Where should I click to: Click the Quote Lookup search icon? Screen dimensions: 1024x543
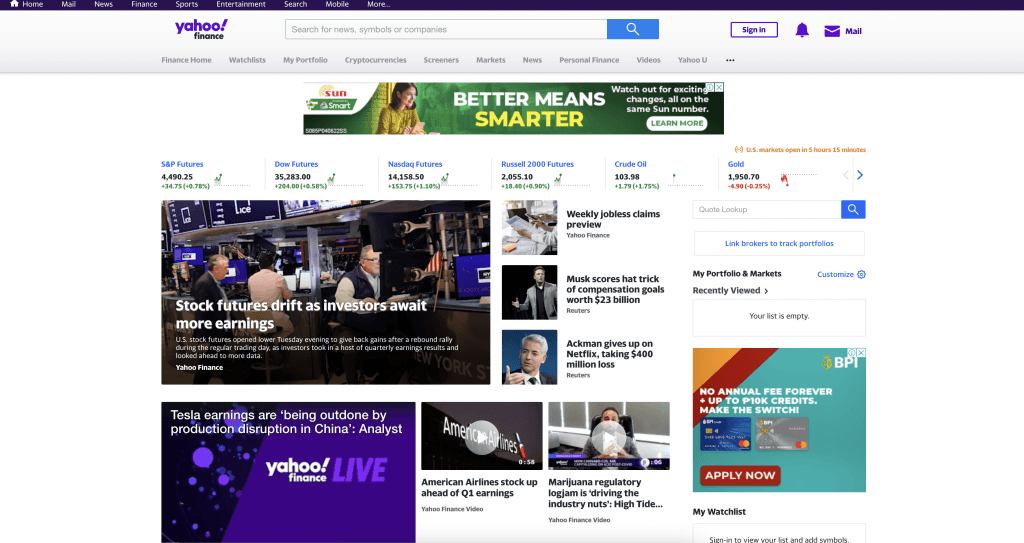point(853,209)
